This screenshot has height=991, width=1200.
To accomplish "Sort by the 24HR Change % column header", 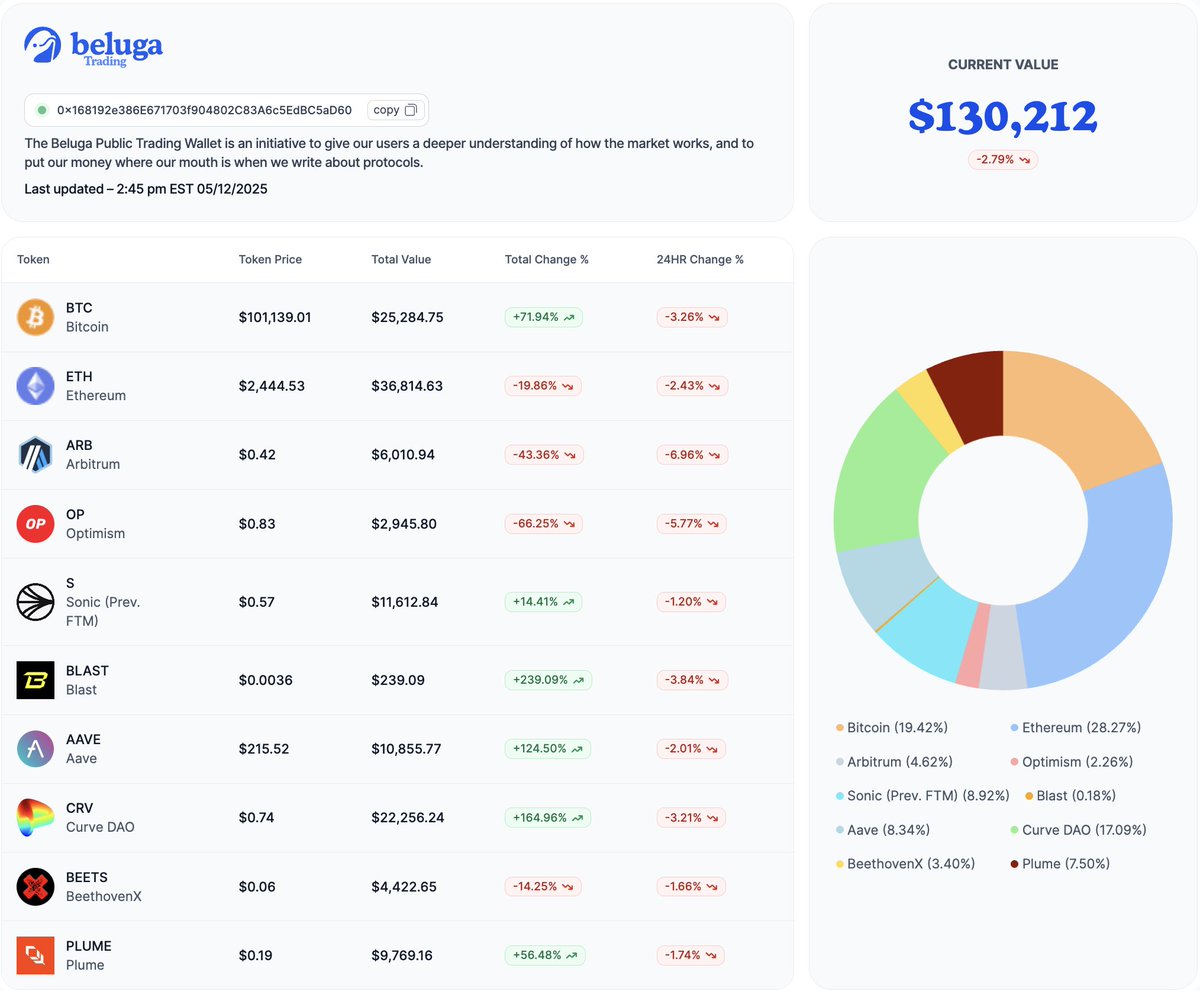I will click(700, 259).
